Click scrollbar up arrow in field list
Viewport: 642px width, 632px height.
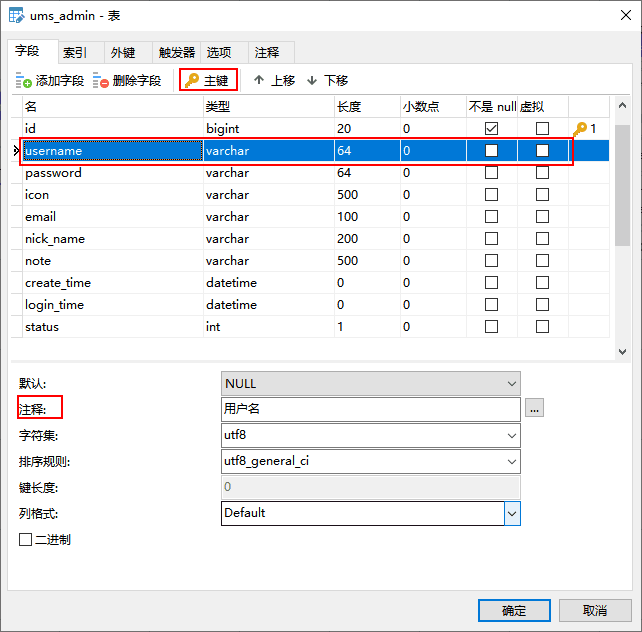click(622, 105)
